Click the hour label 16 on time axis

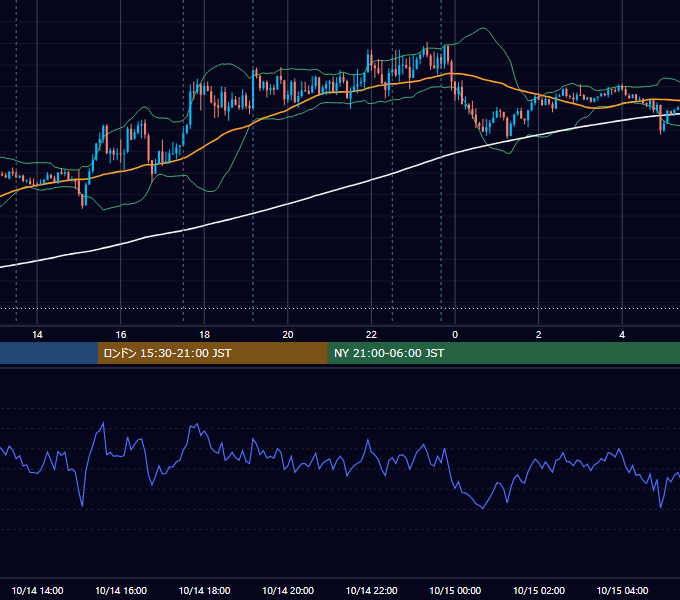121,335
